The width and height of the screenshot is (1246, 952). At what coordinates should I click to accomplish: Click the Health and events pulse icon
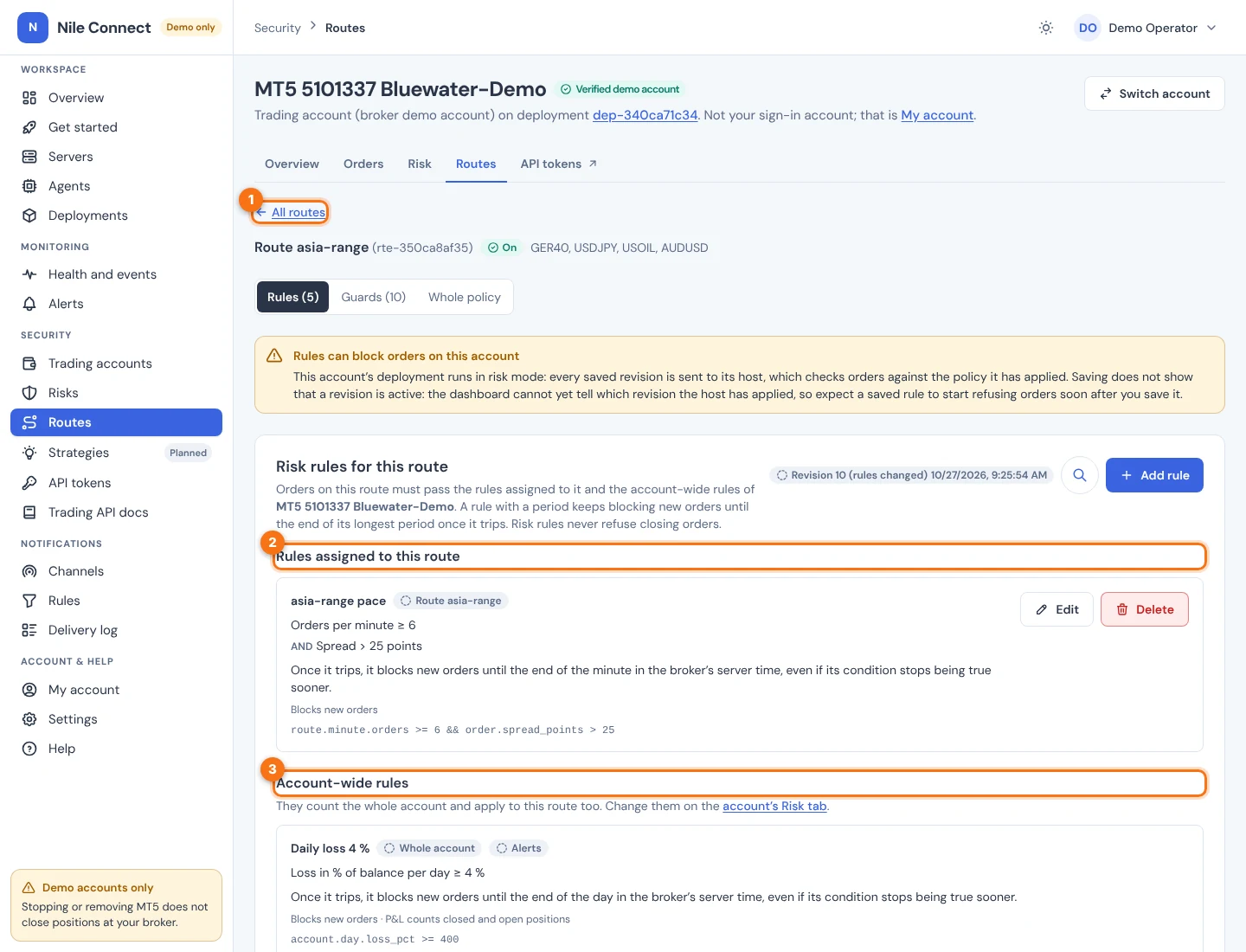[x=29, y=274]
